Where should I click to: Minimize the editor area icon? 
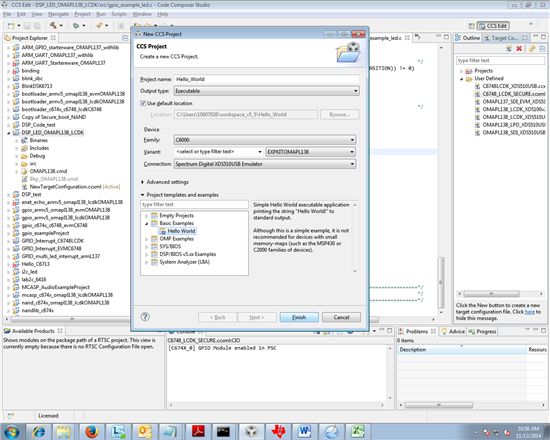(438, 36)
